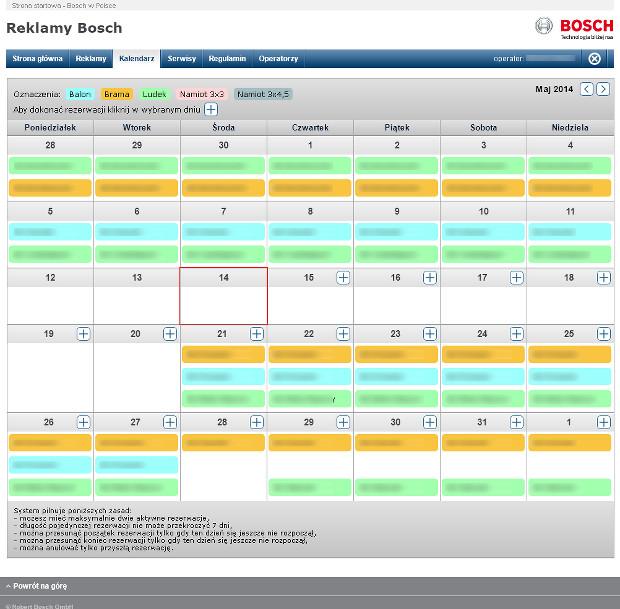Go to next month arrow
This screenshot has height=609, width=620.
click(603, 89)
